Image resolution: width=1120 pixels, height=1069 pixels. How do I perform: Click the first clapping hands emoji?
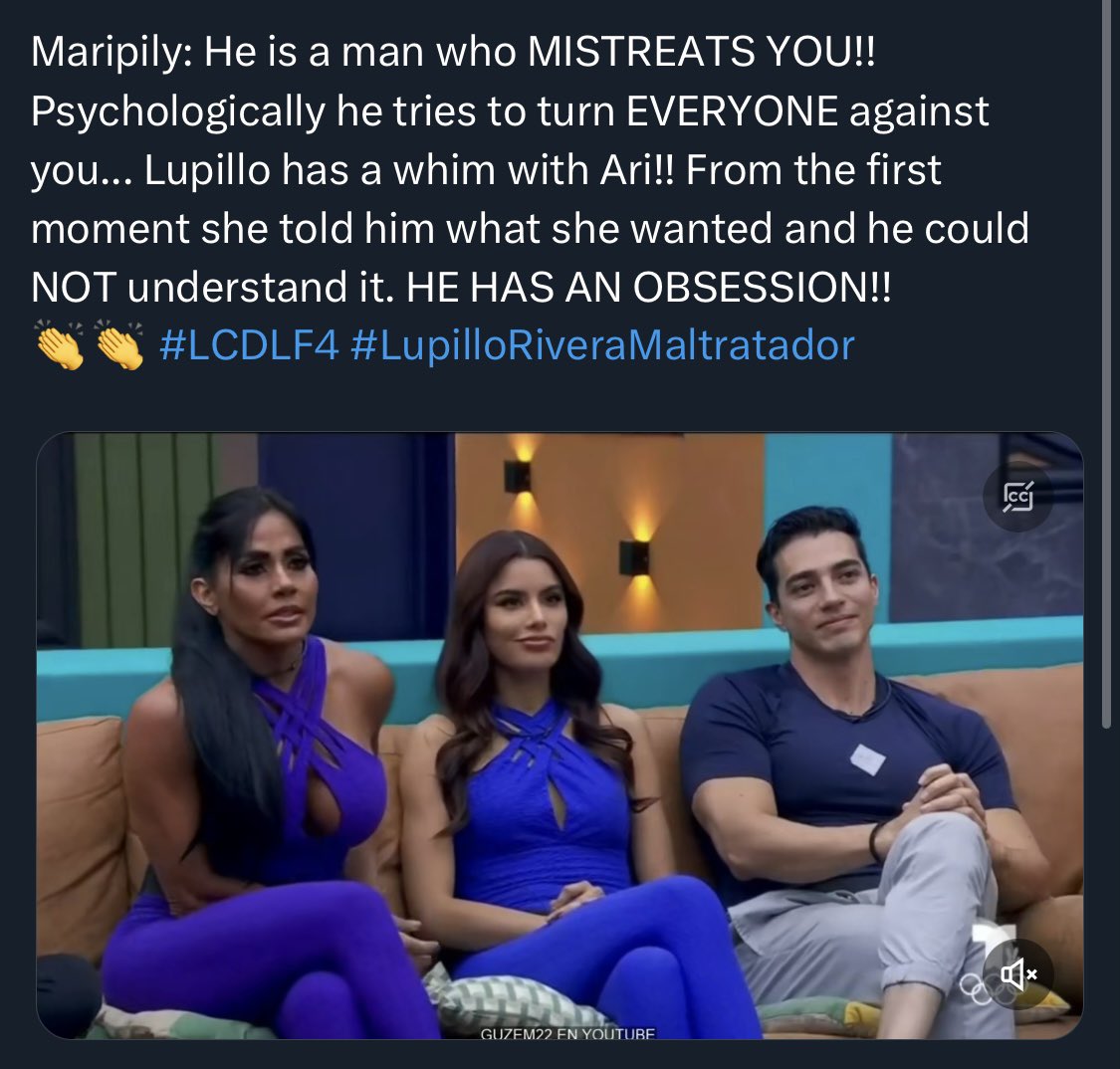60,345
